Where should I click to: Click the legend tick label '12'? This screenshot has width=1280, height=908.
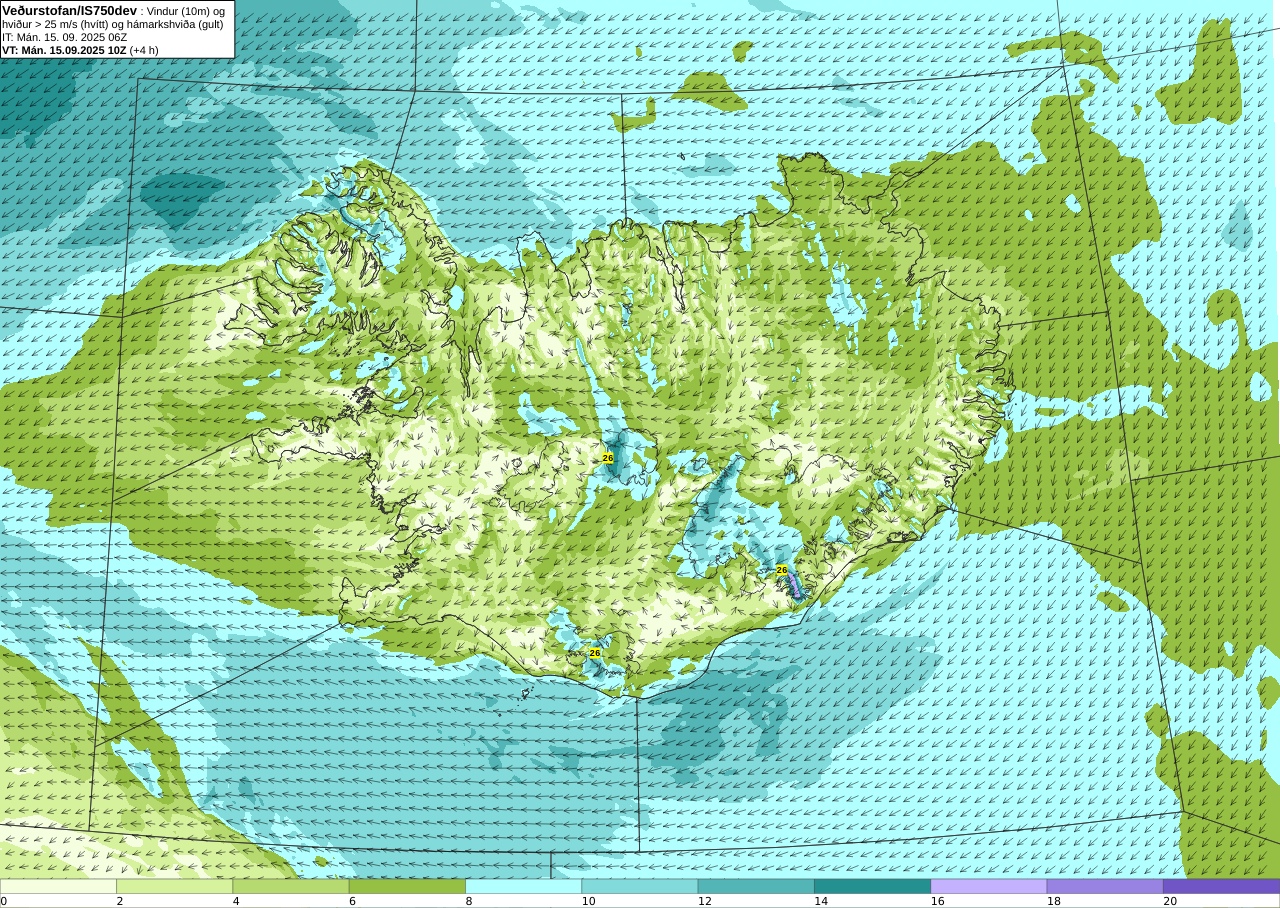(705, 901)
